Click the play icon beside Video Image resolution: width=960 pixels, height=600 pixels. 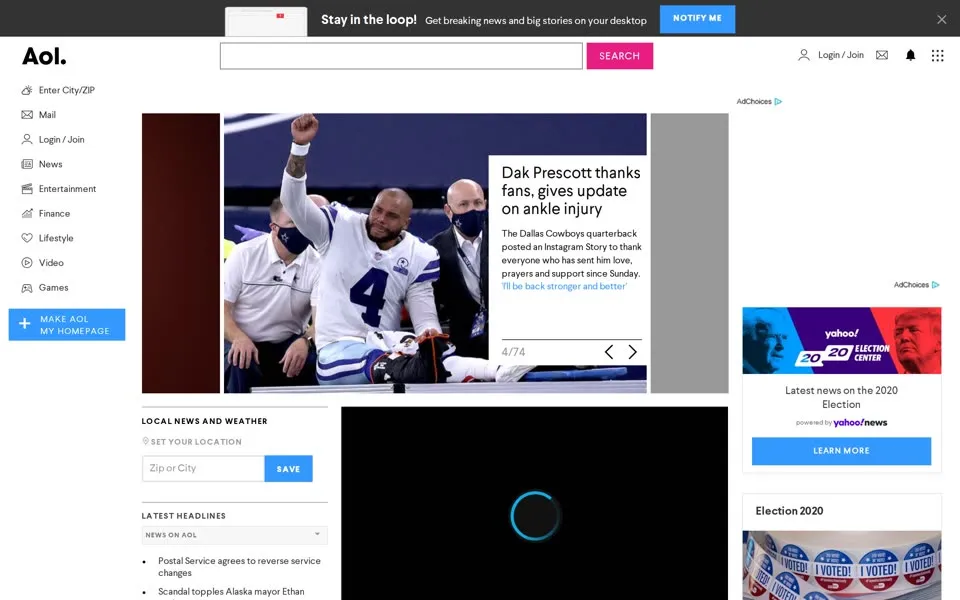27,263
